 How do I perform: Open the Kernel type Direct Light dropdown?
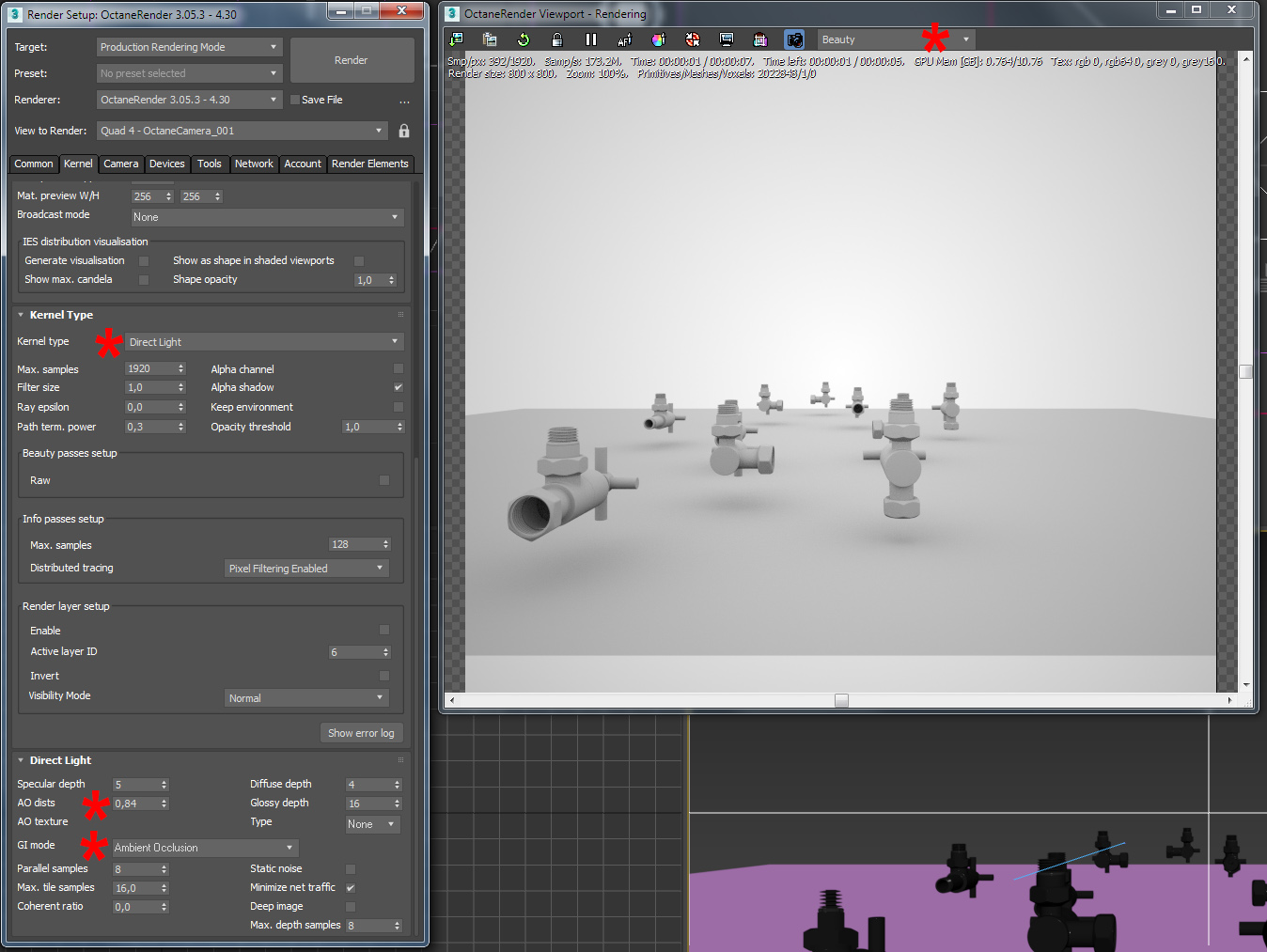(x=265, y=342)
